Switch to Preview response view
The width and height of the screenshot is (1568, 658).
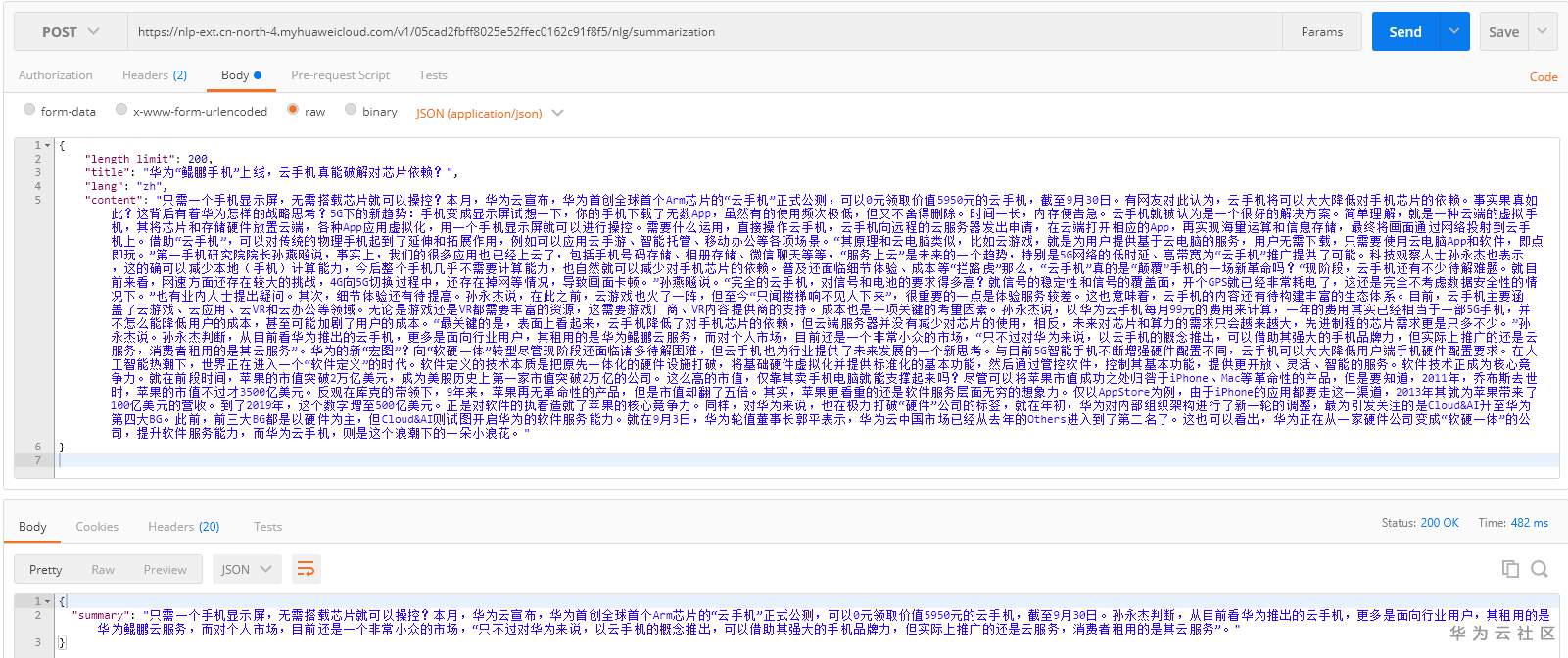pyautogui.click(x=165, y=569)
